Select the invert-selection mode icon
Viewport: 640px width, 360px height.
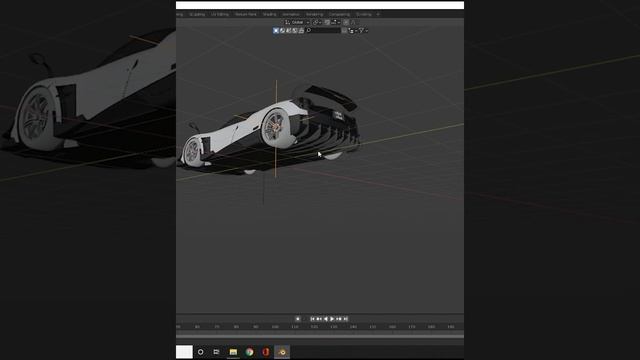(x=295, y=30)
